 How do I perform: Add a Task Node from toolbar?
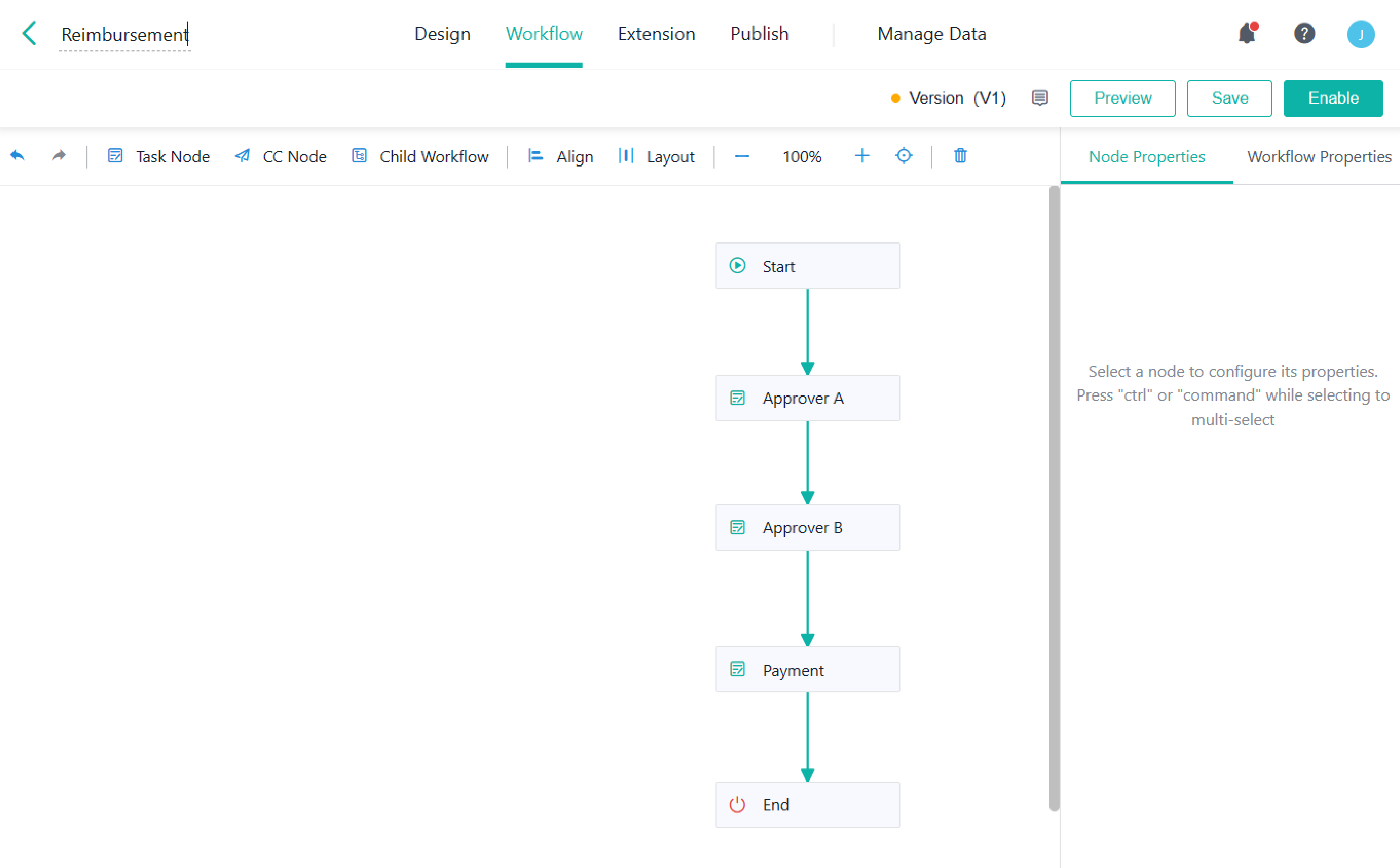coord(158,156)
